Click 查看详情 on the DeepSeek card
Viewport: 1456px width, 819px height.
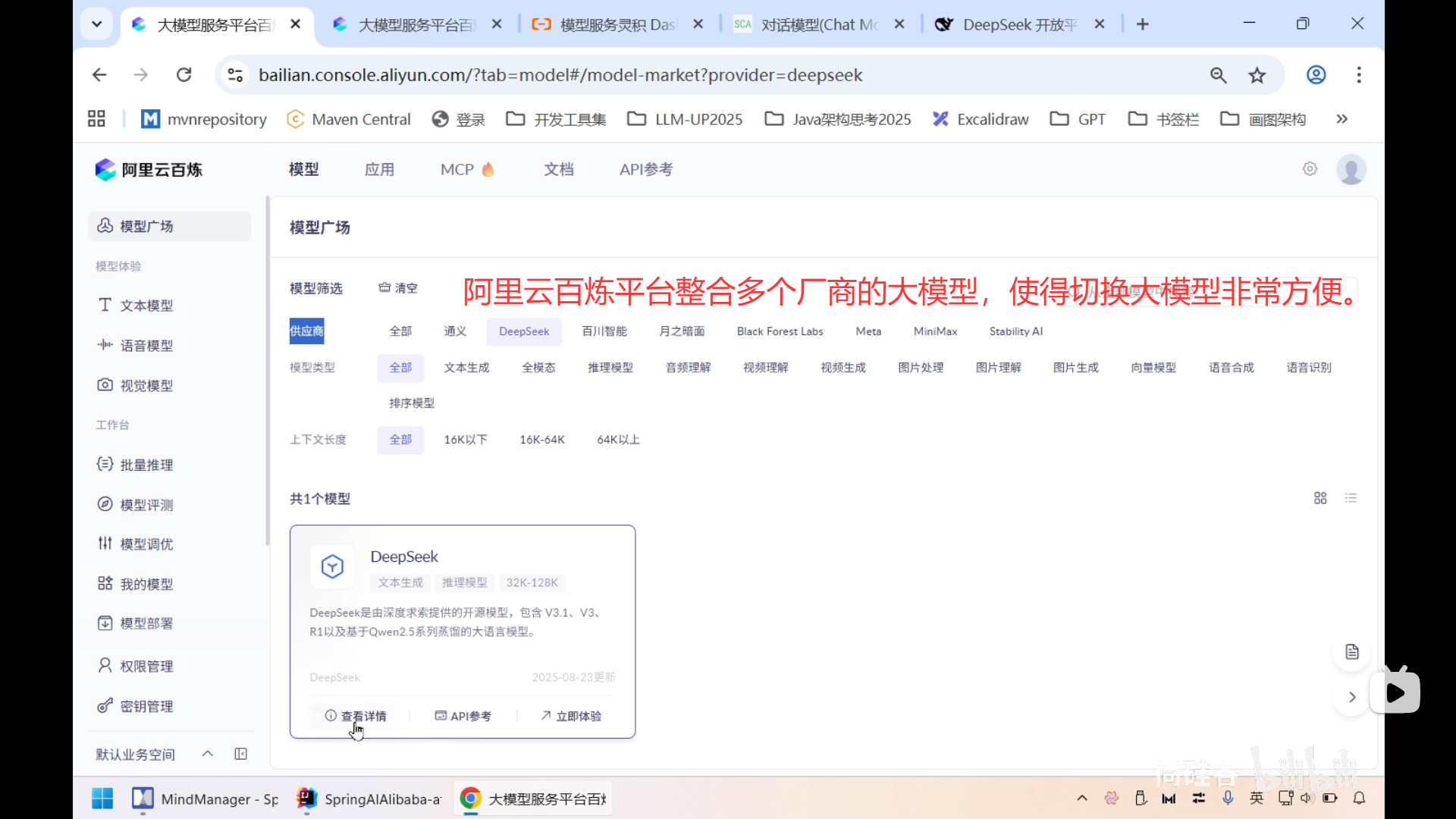[355, 715]
